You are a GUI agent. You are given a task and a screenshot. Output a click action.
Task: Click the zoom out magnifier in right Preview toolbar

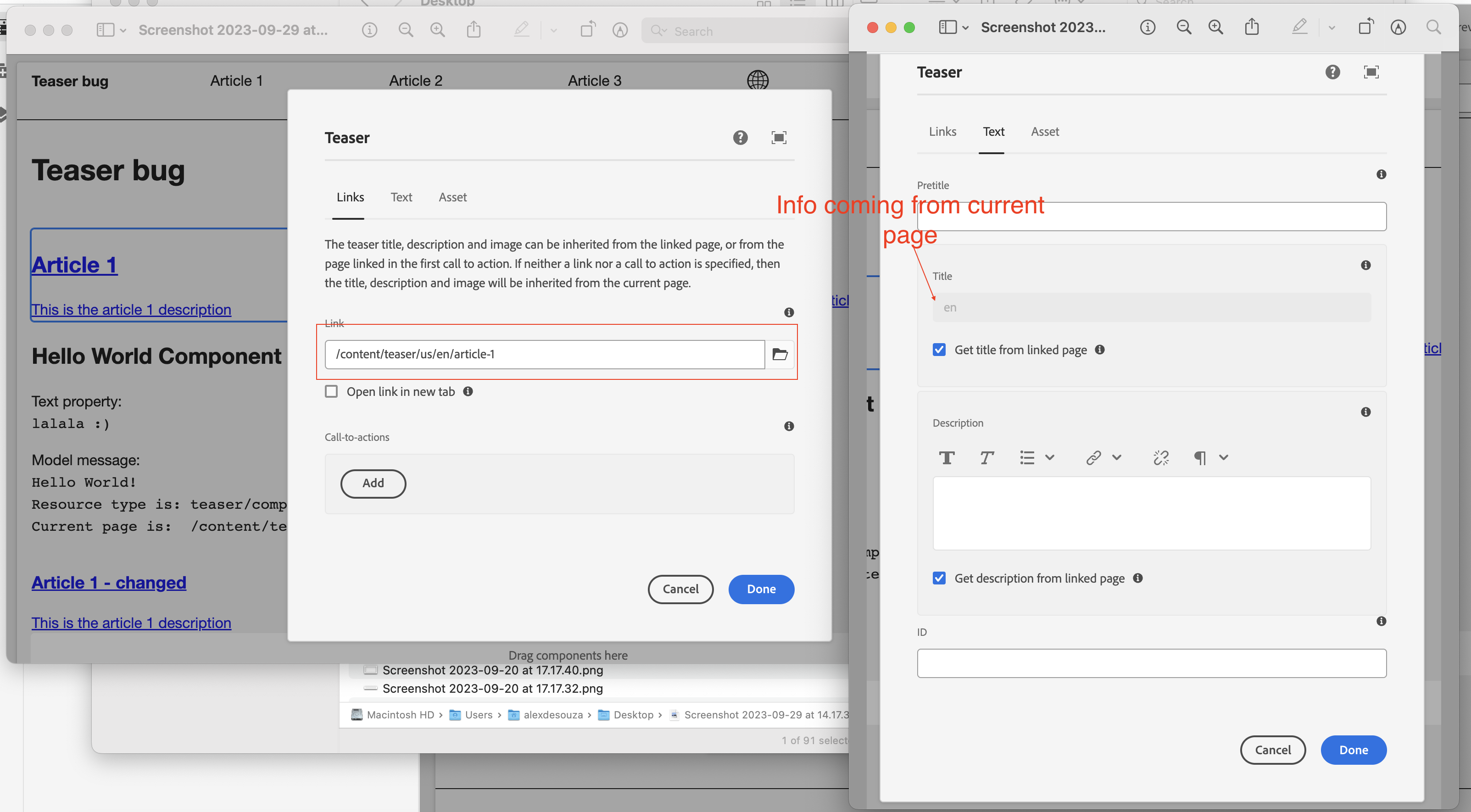pos(1184,28)
